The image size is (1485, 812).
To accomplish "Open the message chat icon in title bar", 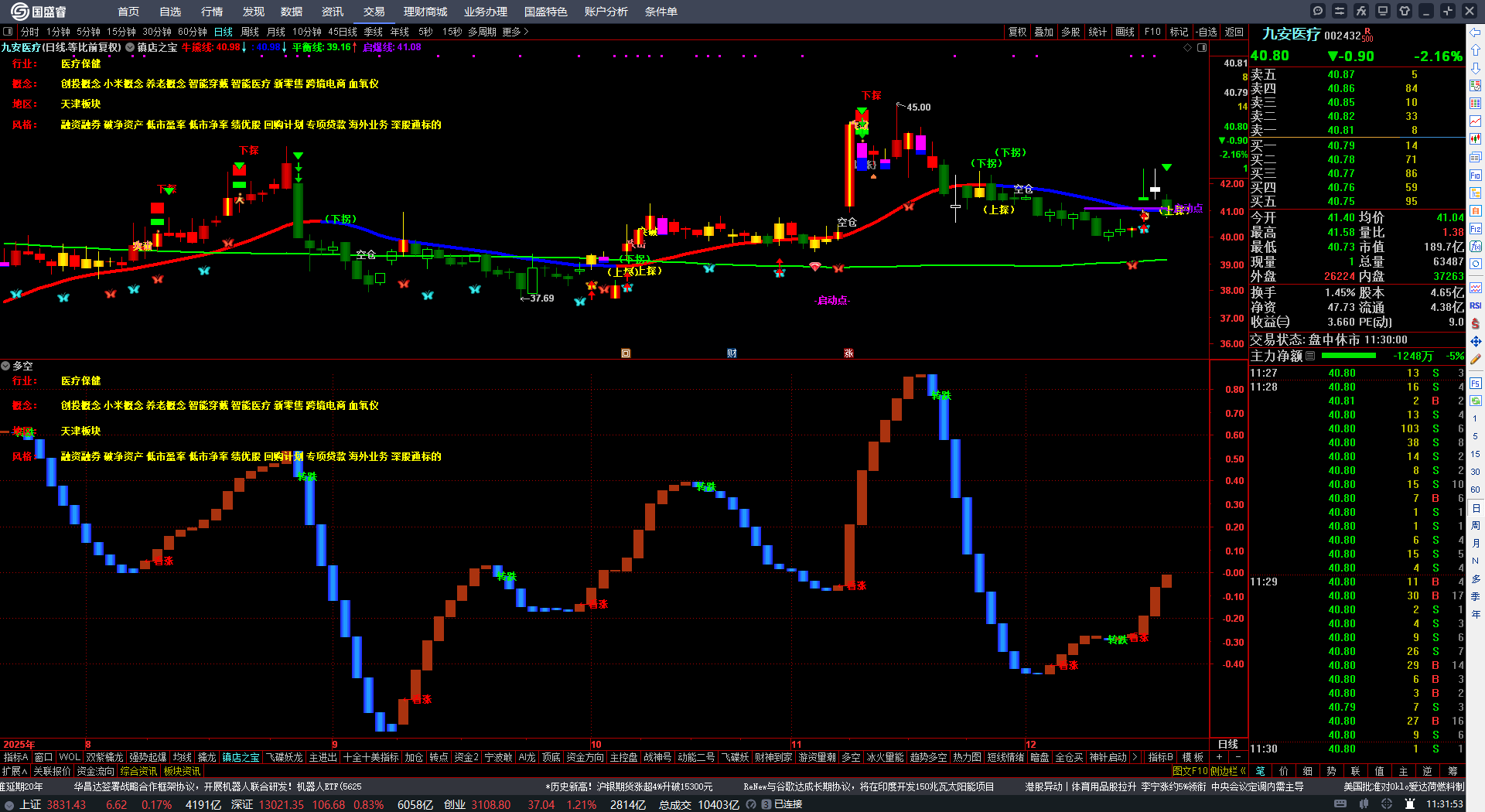I will coord(1318,11).
